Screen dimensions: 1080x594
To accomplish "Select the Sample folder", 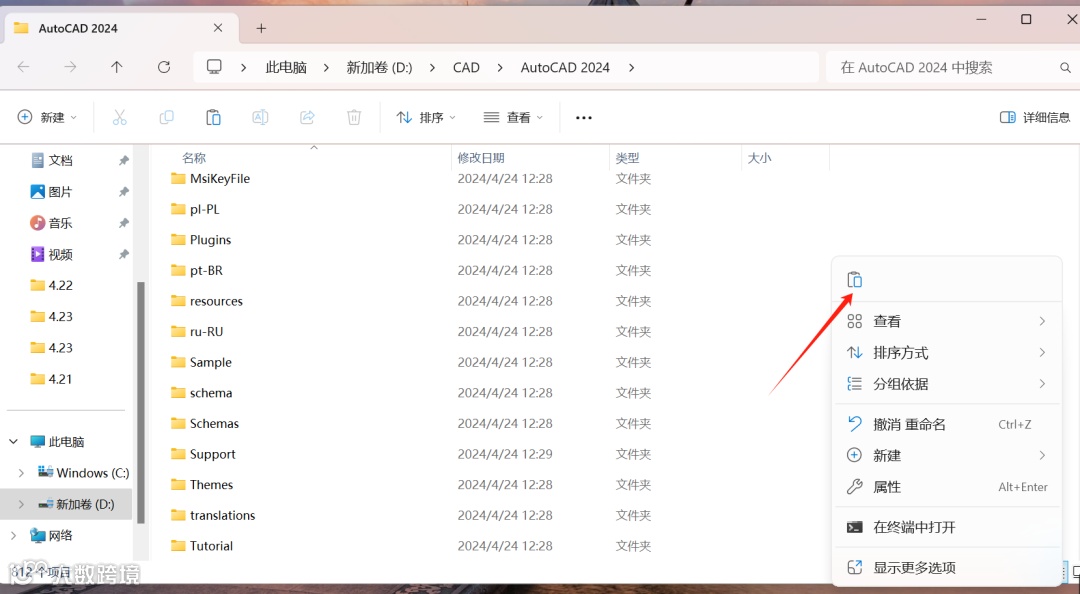I will point(201,362).
